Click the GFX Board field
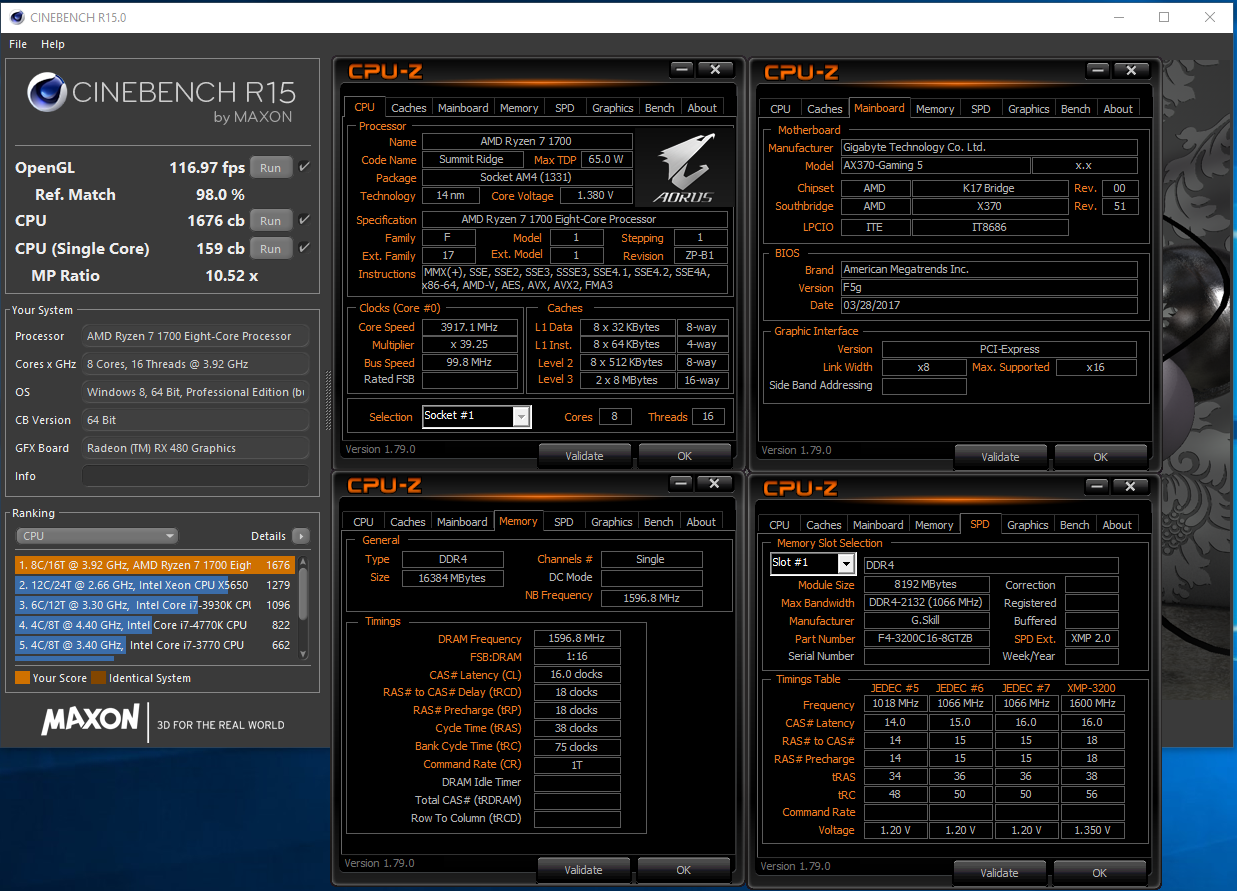Screen dimensions: 1237x891 tap(195, 448)
